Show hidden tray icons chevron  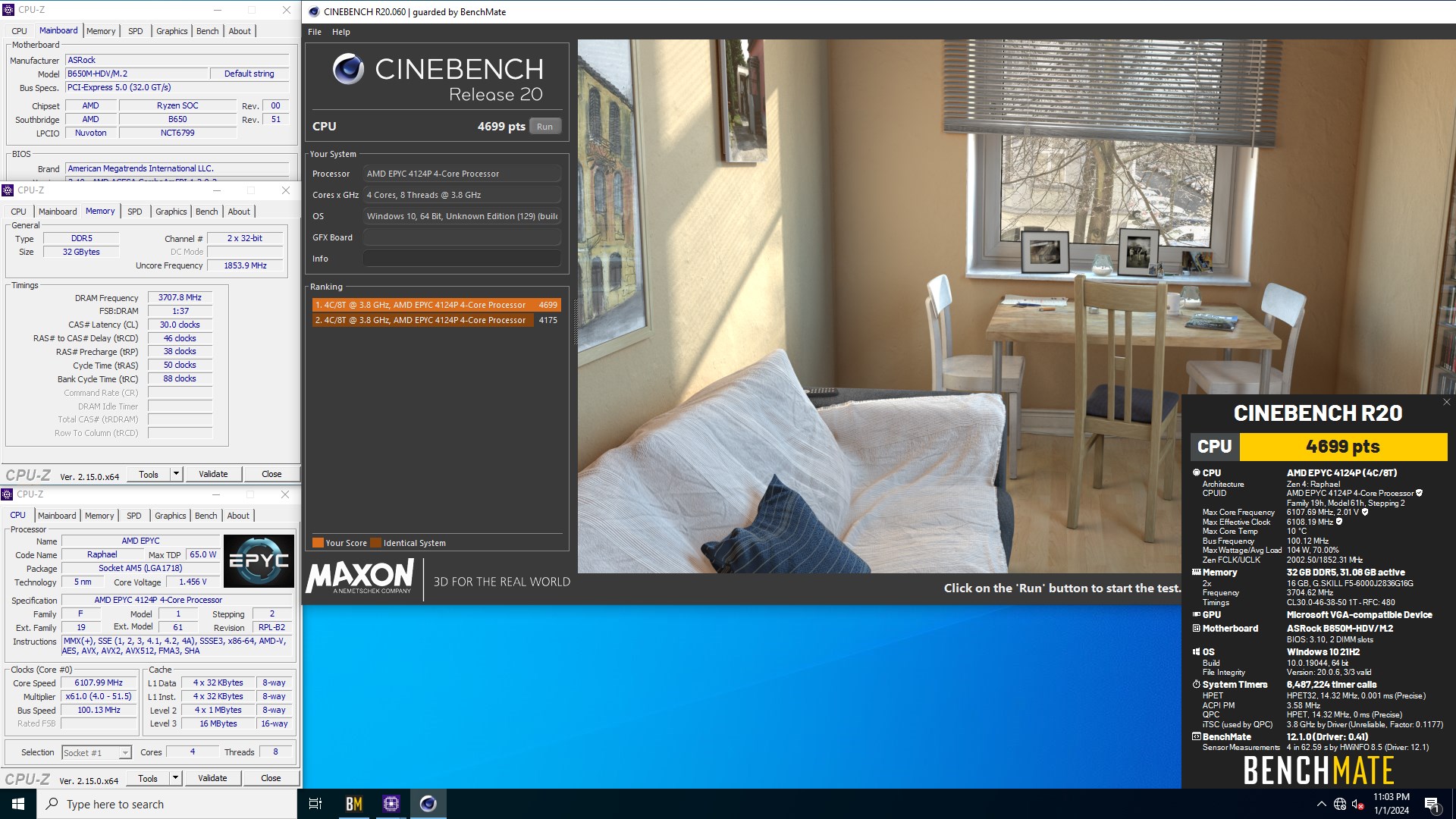tap(1321, 804)
